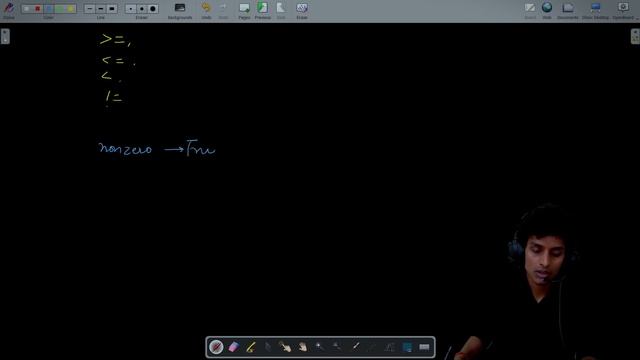Open the Stylus tool menu in toolbar
Screen dimensions: 640x360
click(9, 10)
